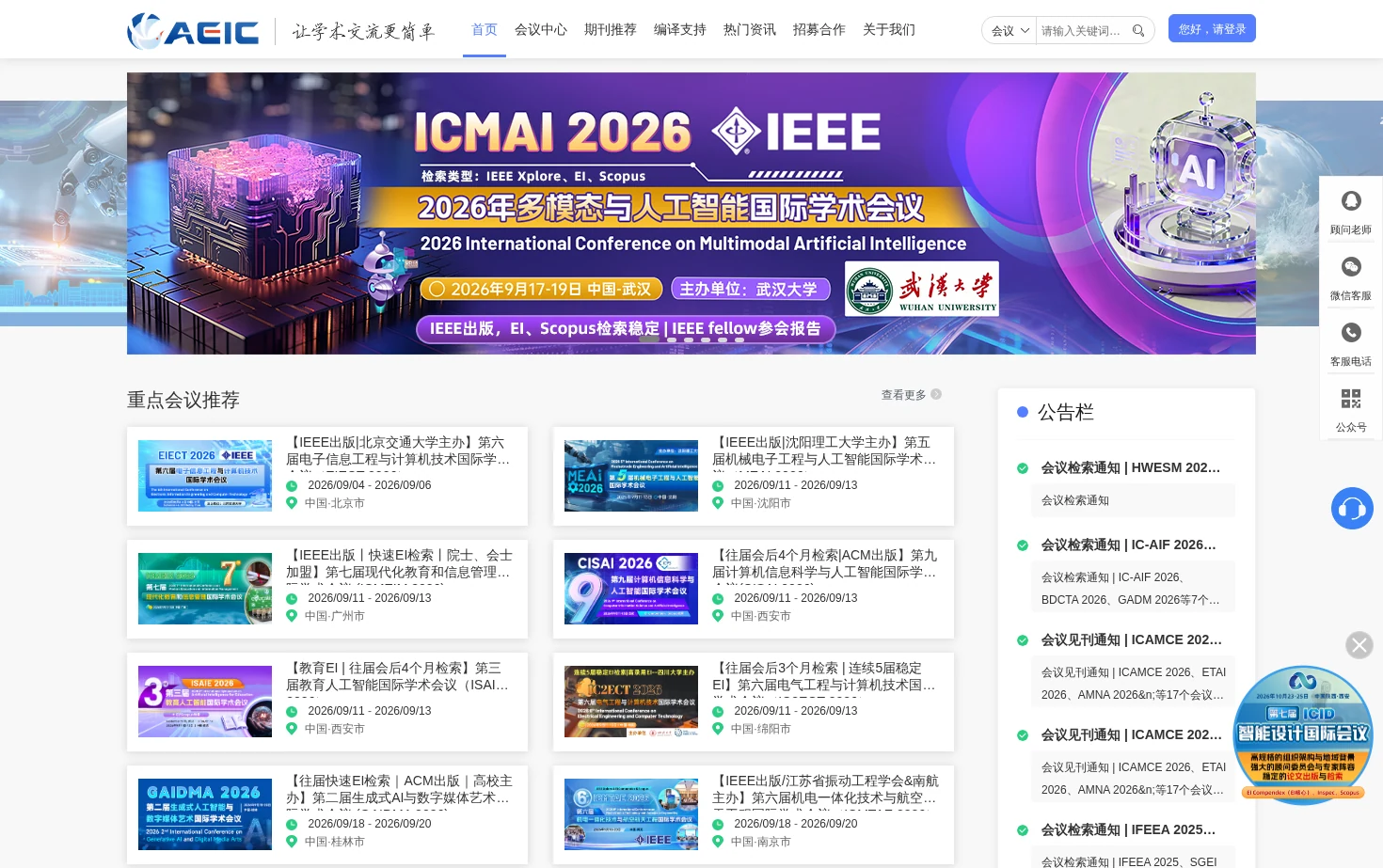Open the ICID 智能设计国际会议 floating ad
This screenshot has height=868, width=1383.
click(1302, 734)
